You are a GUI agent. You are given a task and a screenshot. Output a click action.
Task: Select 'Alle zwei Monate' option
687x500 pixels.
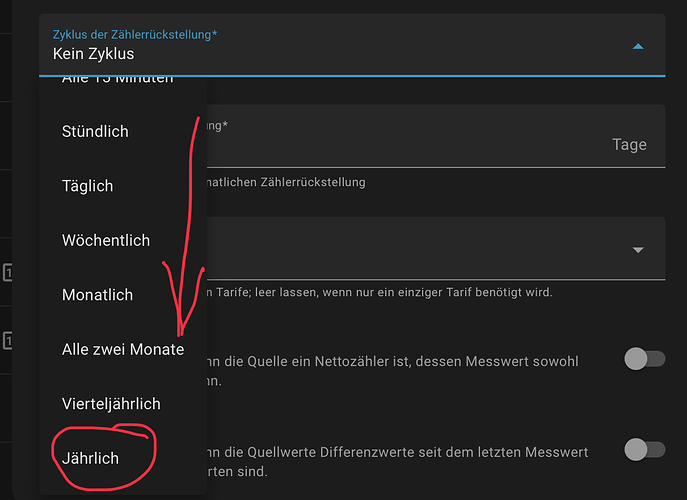tap(122, 349)
